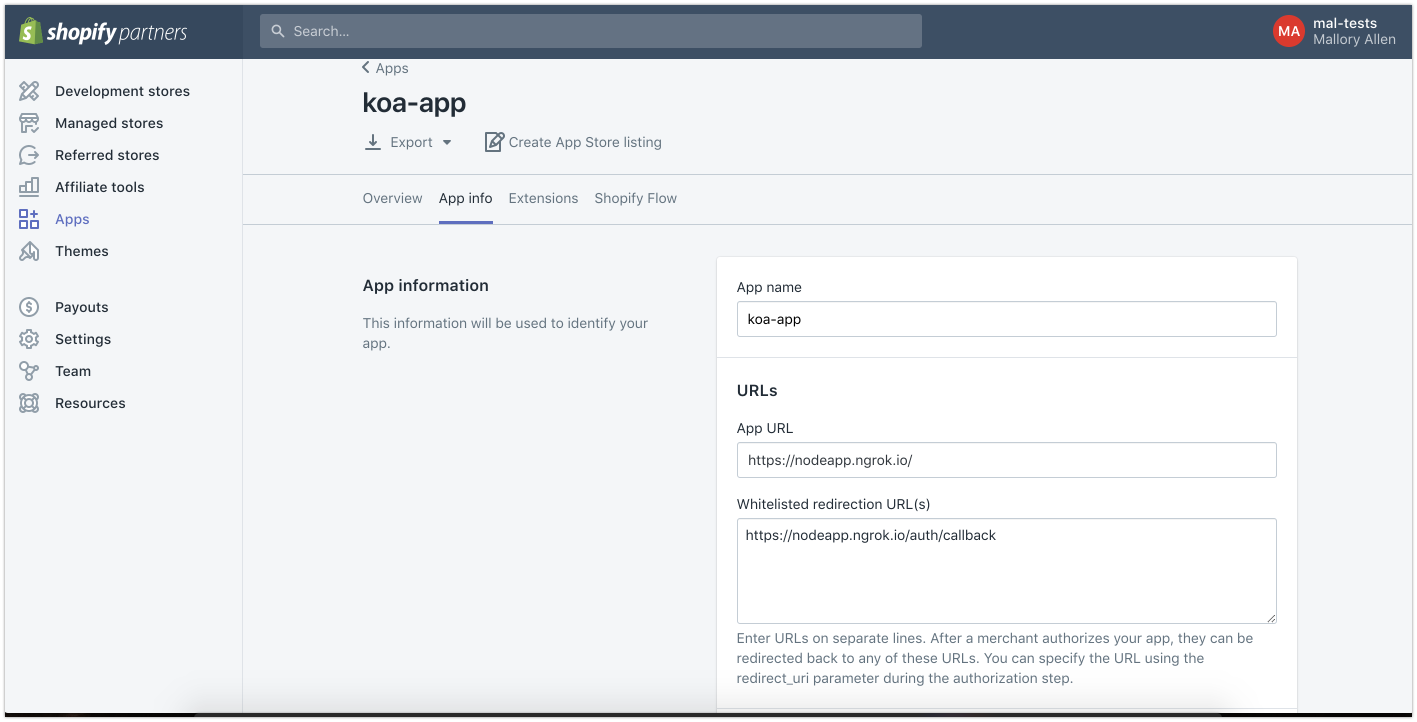
Task: Open the Extensions tab
Action: coord(543,198)
